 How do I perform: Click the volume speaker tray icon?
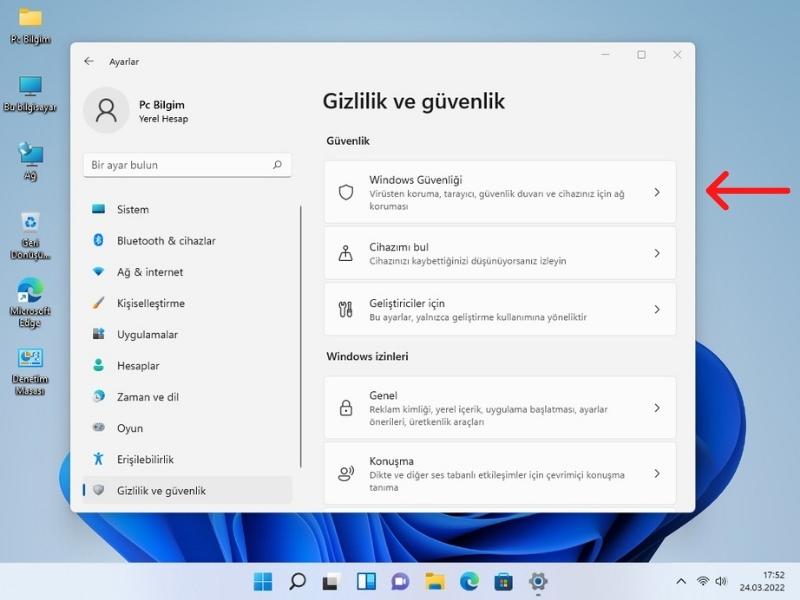pyautogui.click(x=721, y=581)
